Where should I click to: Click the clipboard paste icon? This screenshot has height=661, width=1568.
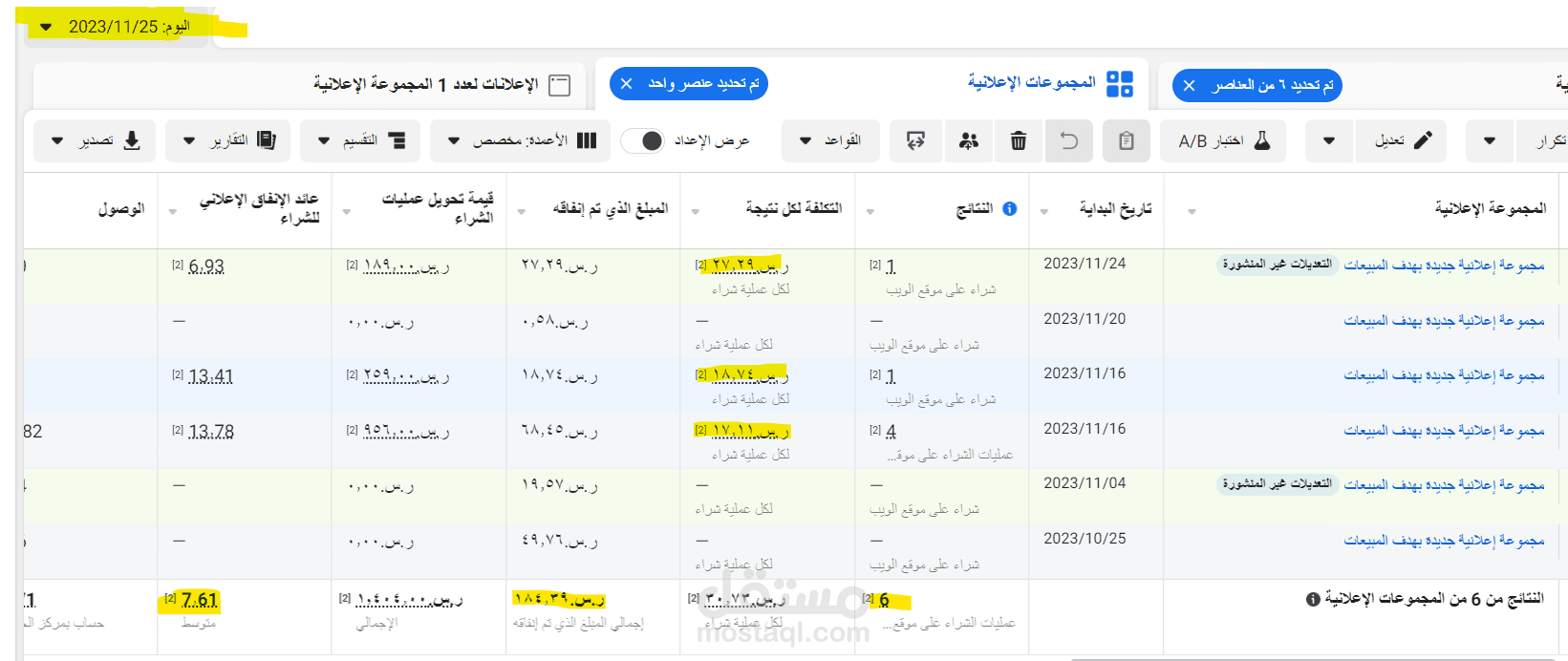click(1127, 140)
